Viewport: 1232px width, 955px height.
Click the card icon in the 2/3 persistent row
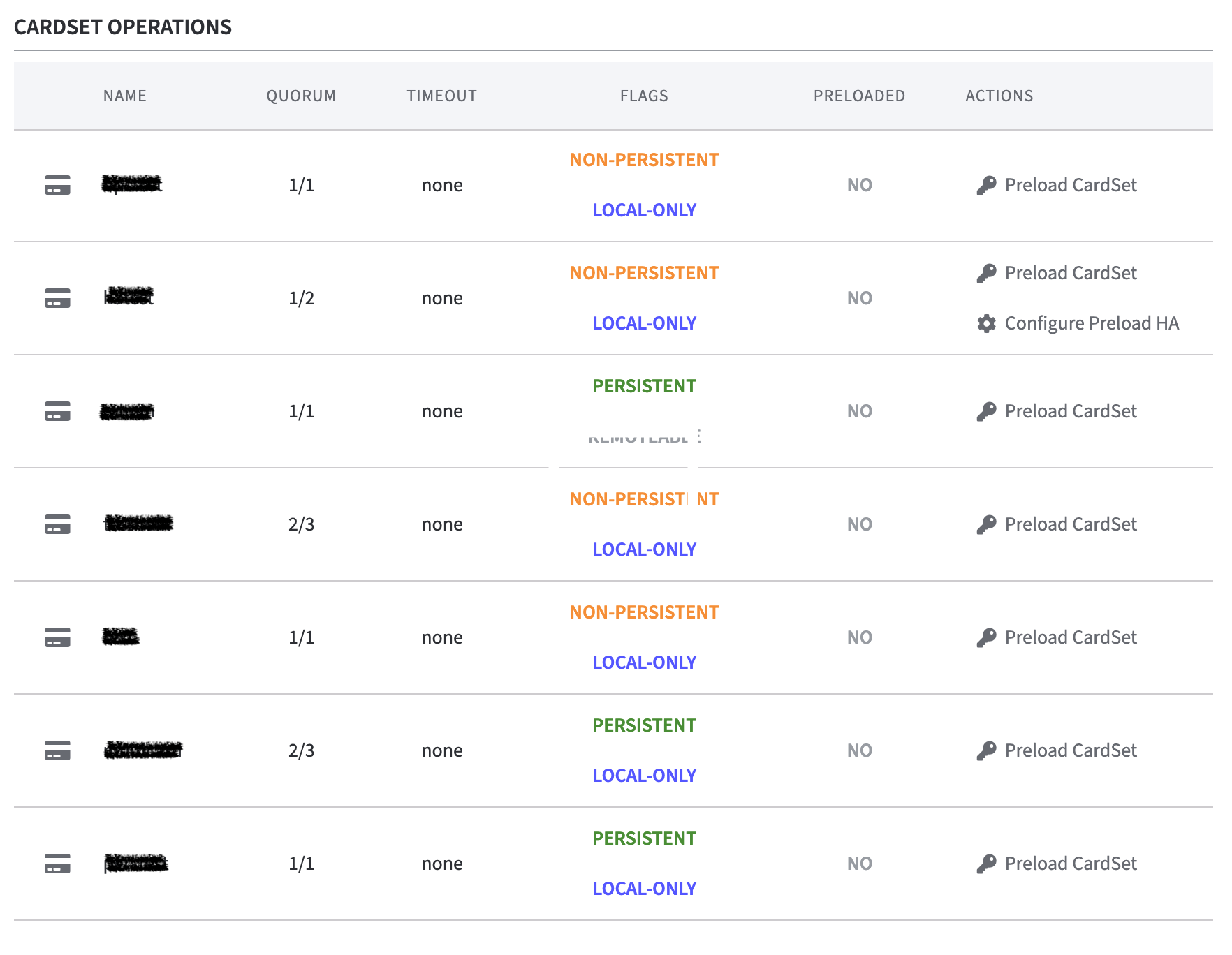[x=57, y=750]
